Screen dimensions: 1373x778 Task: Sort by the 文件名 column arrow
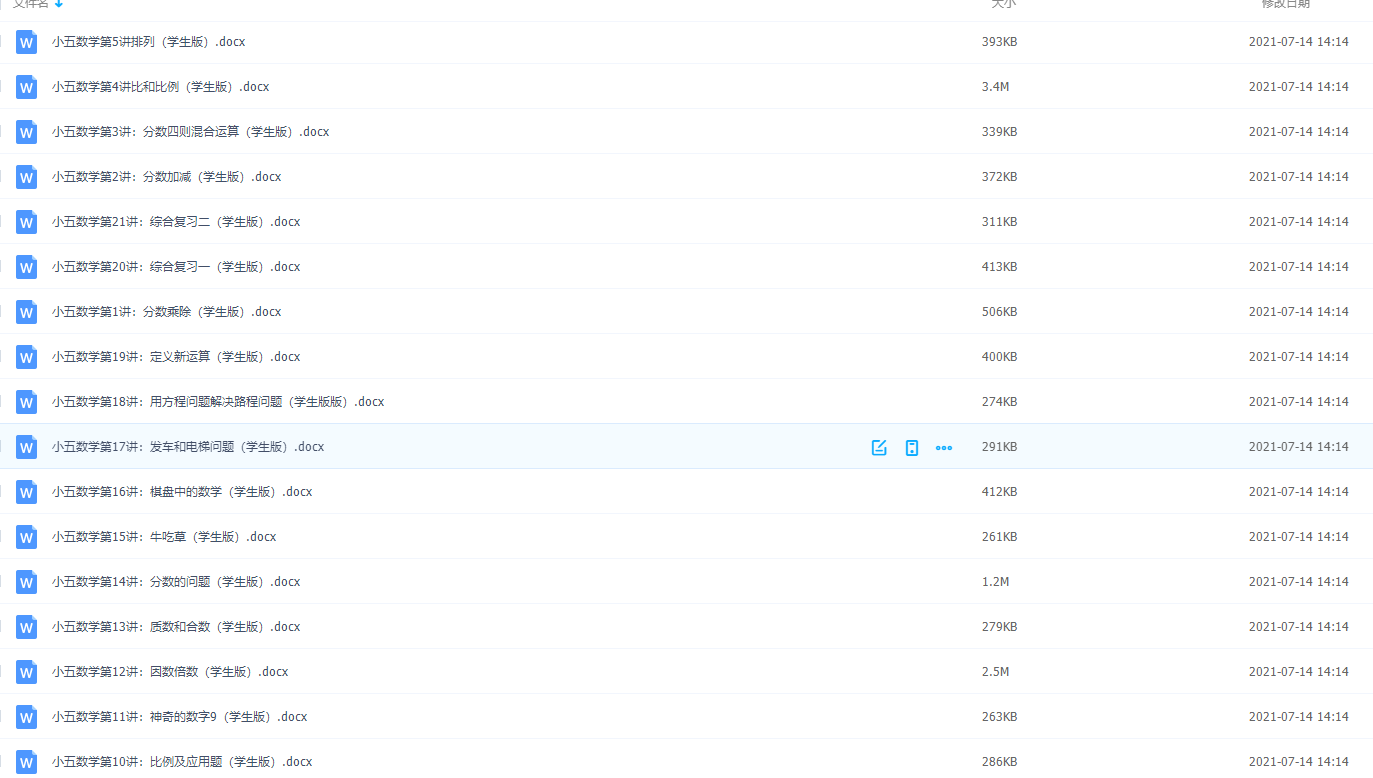[59, 4]
